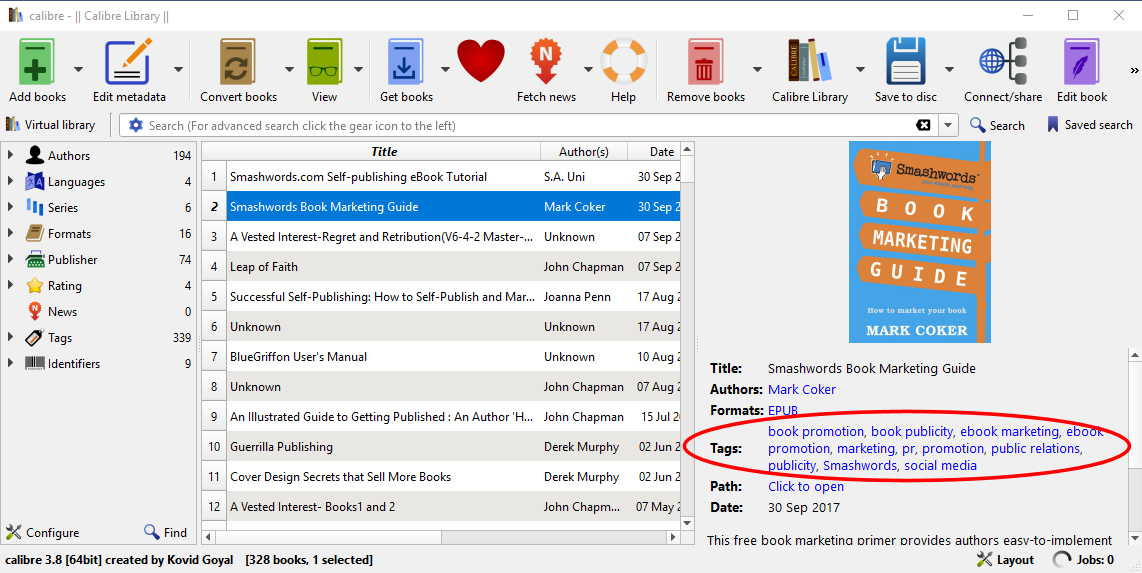Viewport: 1142px width, 573px height.
Task: Expand the Tags tree node
Action: click(x=11, y=337)
